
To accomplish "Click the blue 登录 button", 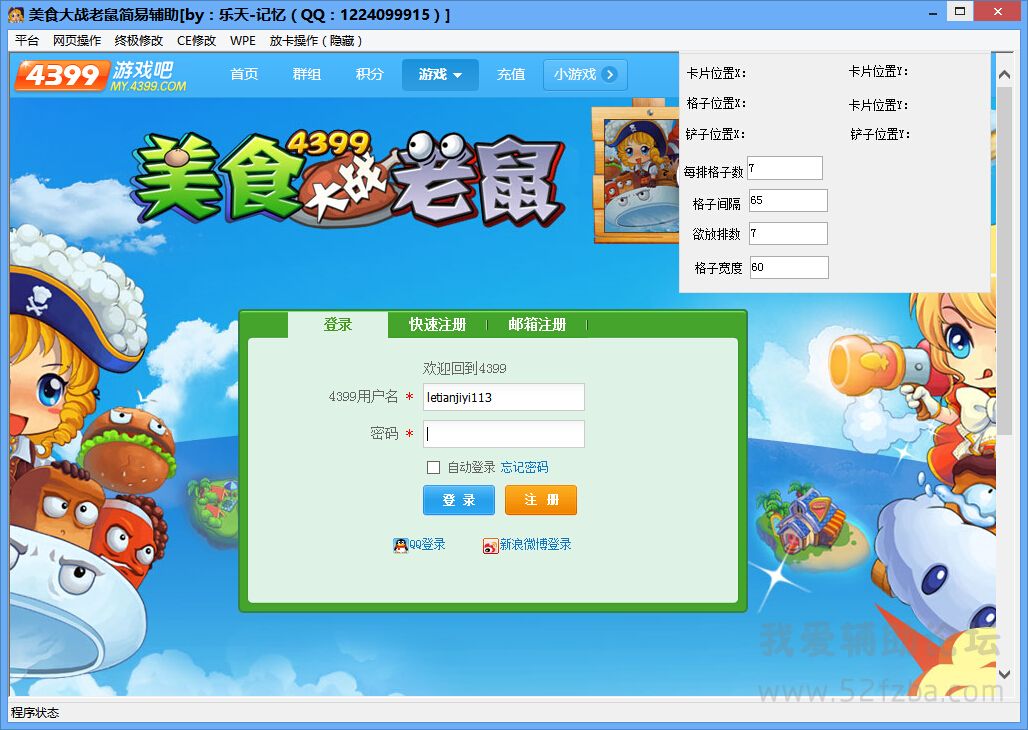I will 459,500.
